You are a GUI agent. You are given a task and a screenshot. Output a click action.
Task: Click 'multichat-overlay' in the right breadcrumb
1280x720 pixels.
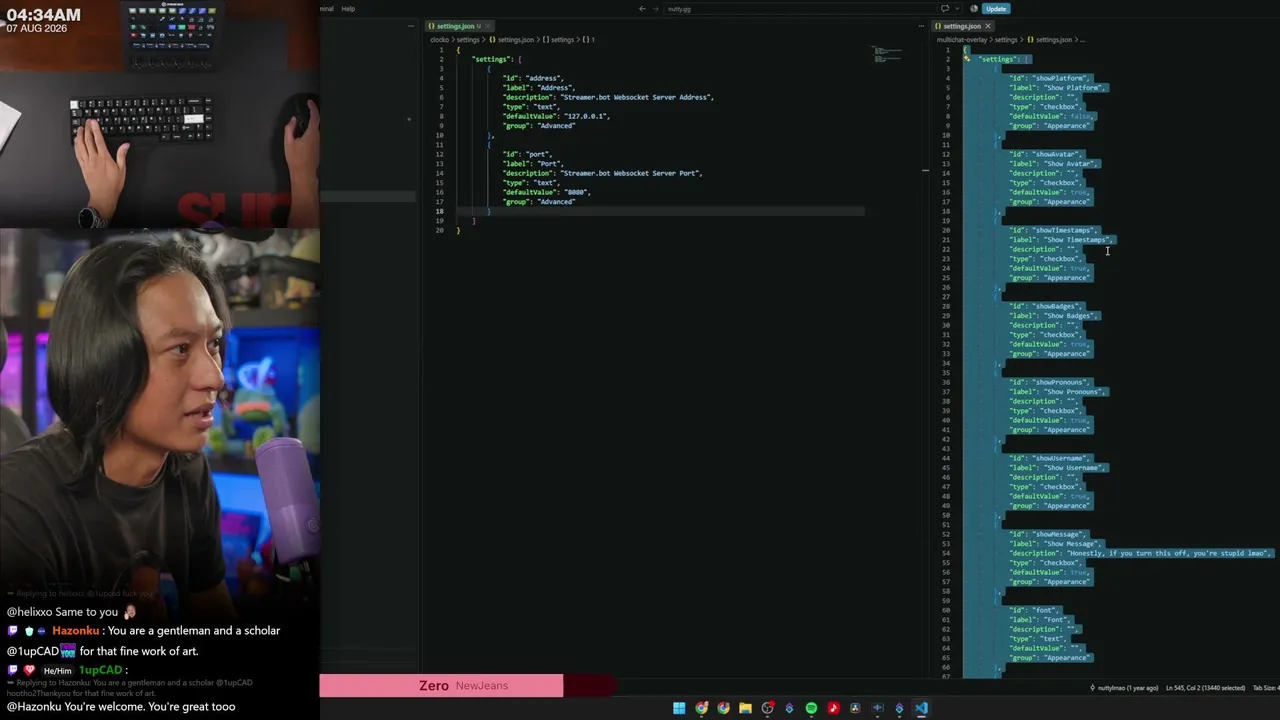pyautogui.click(x=962, y=40)
